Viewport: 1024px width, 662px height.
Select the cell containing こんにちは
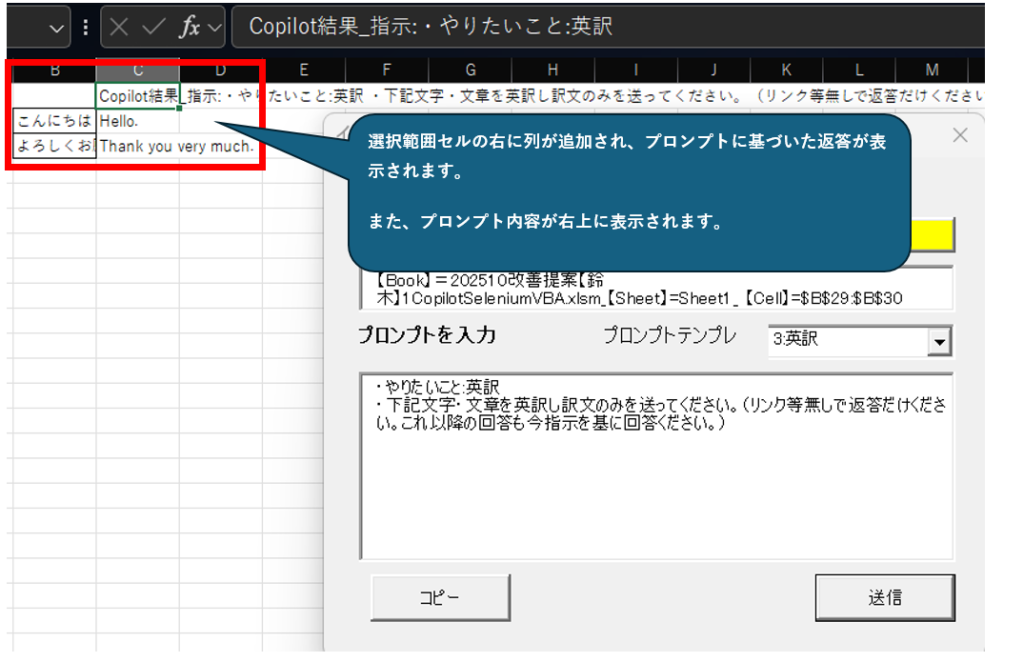55,121
